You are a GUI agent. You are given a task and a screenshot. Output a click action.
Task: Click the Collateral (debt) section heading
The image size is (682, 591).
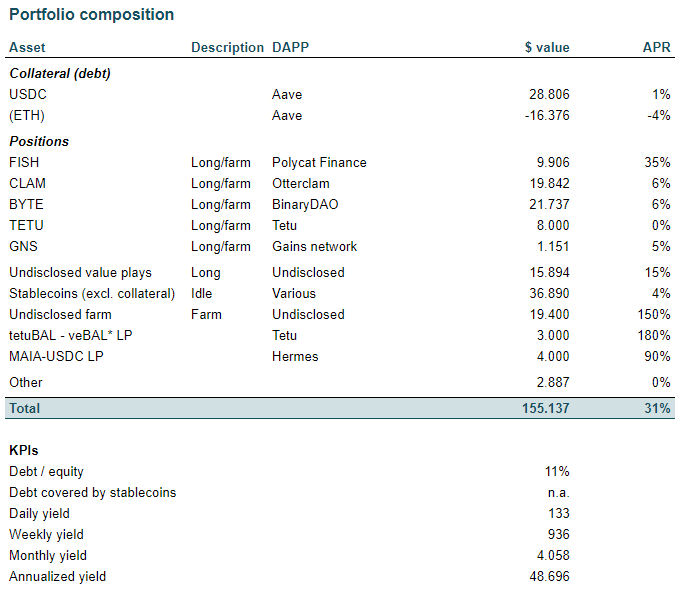[x=60, y=73]
